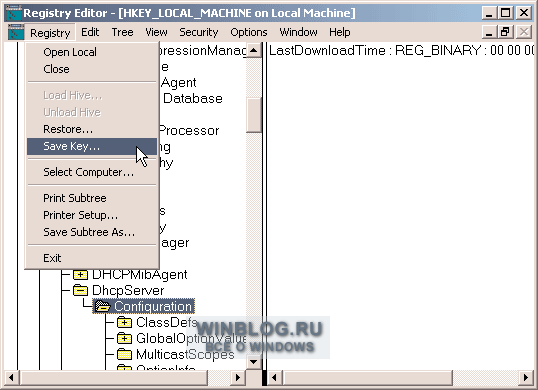Click the DHCPMibAgent folder icon

80,274
